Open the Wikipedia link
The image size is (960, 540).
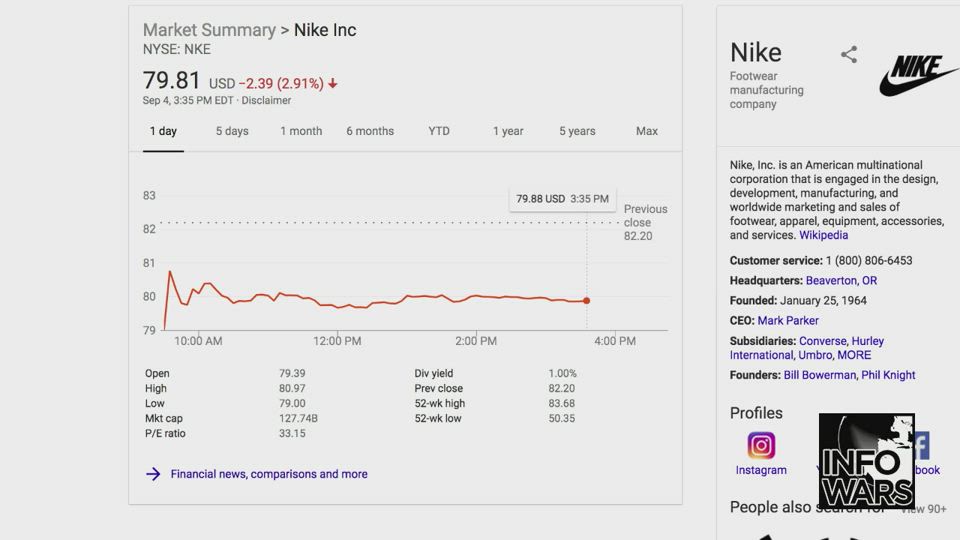(823, 235)
